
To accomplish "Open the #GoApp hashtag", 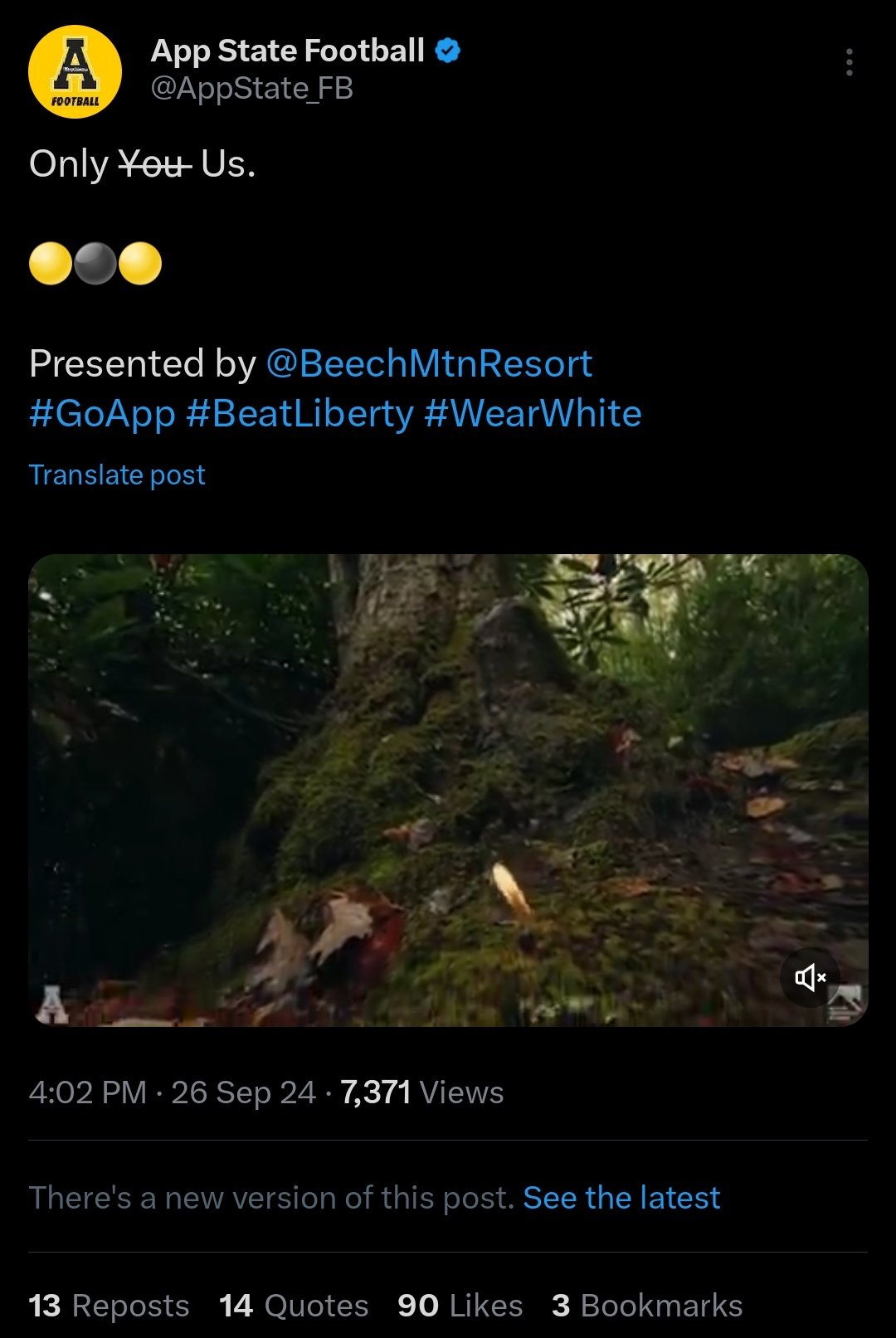I will [x=102, y=413].
